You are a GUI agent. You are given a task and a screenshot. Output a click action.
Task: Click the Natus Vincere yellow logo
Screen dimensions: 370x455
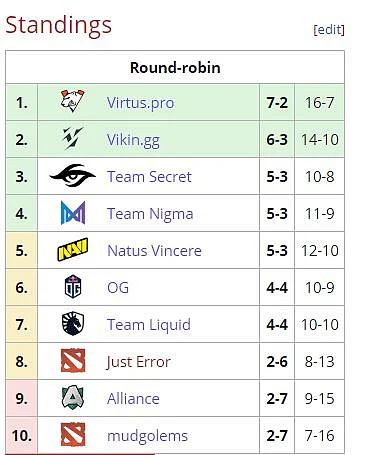(73, 249)
